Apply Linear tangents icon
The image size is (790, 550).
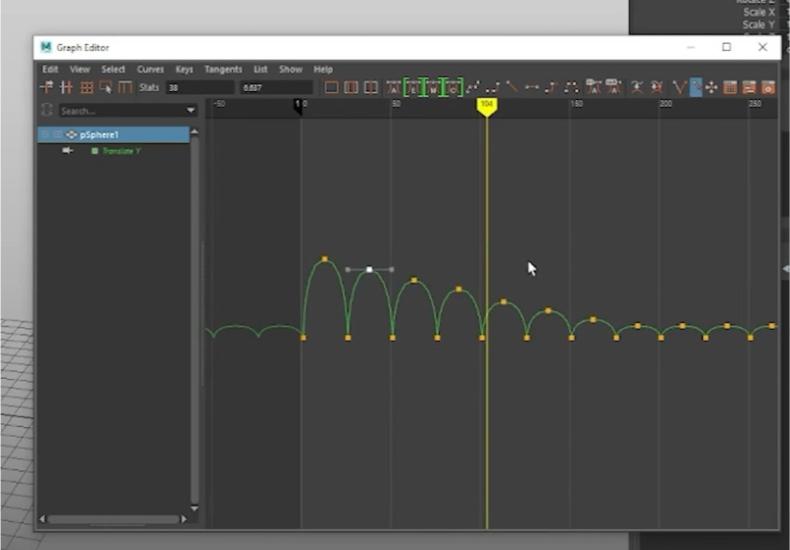512,88
